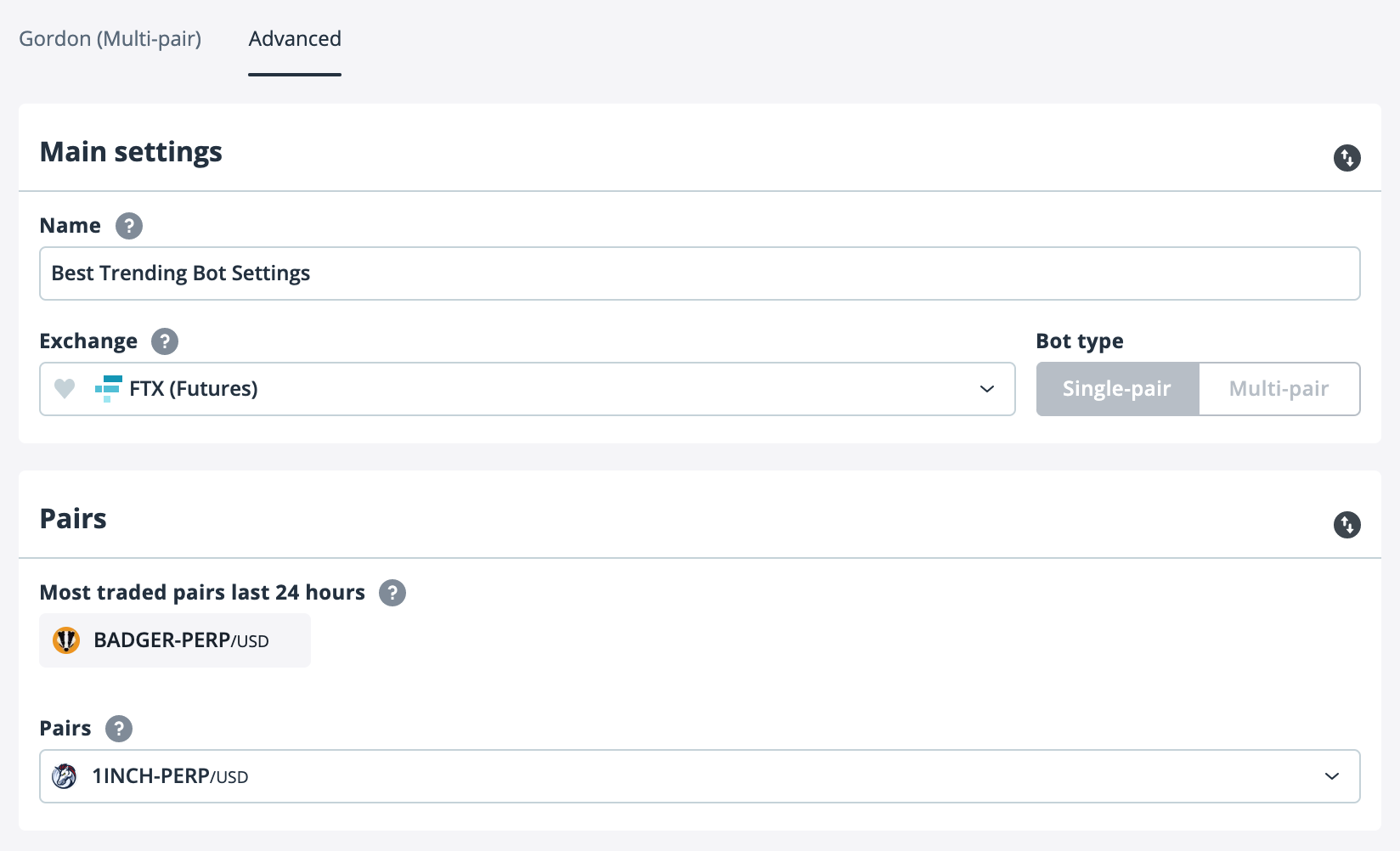Open the Exchange help tooltip
The width and height of the screenshot is (1400, 851).
(x=165, y=341)
